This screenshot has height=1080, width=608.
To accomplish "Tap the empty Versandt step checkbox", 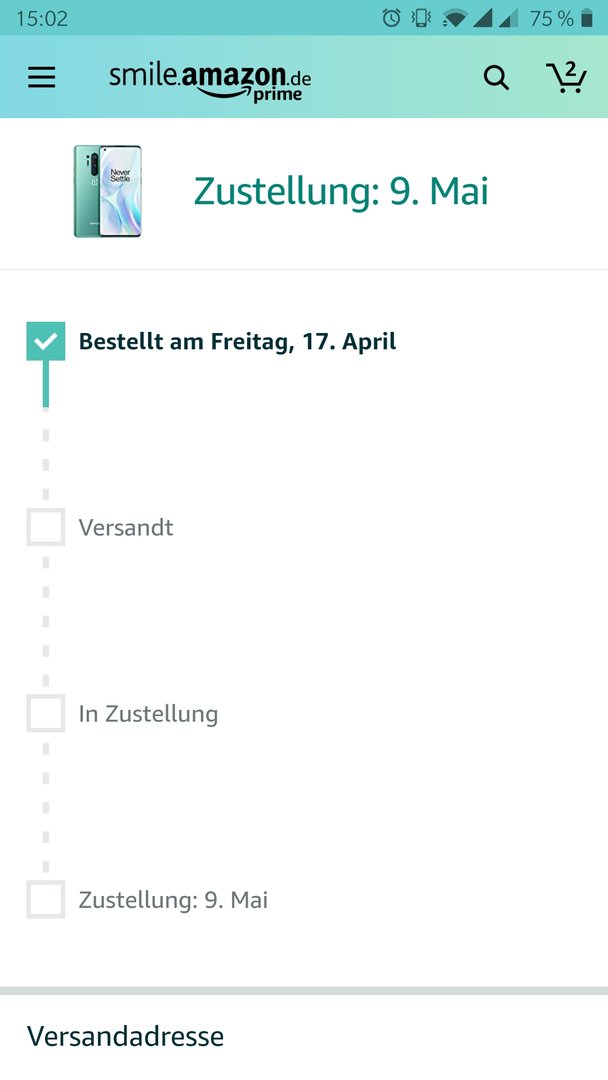I will (45, 527).
